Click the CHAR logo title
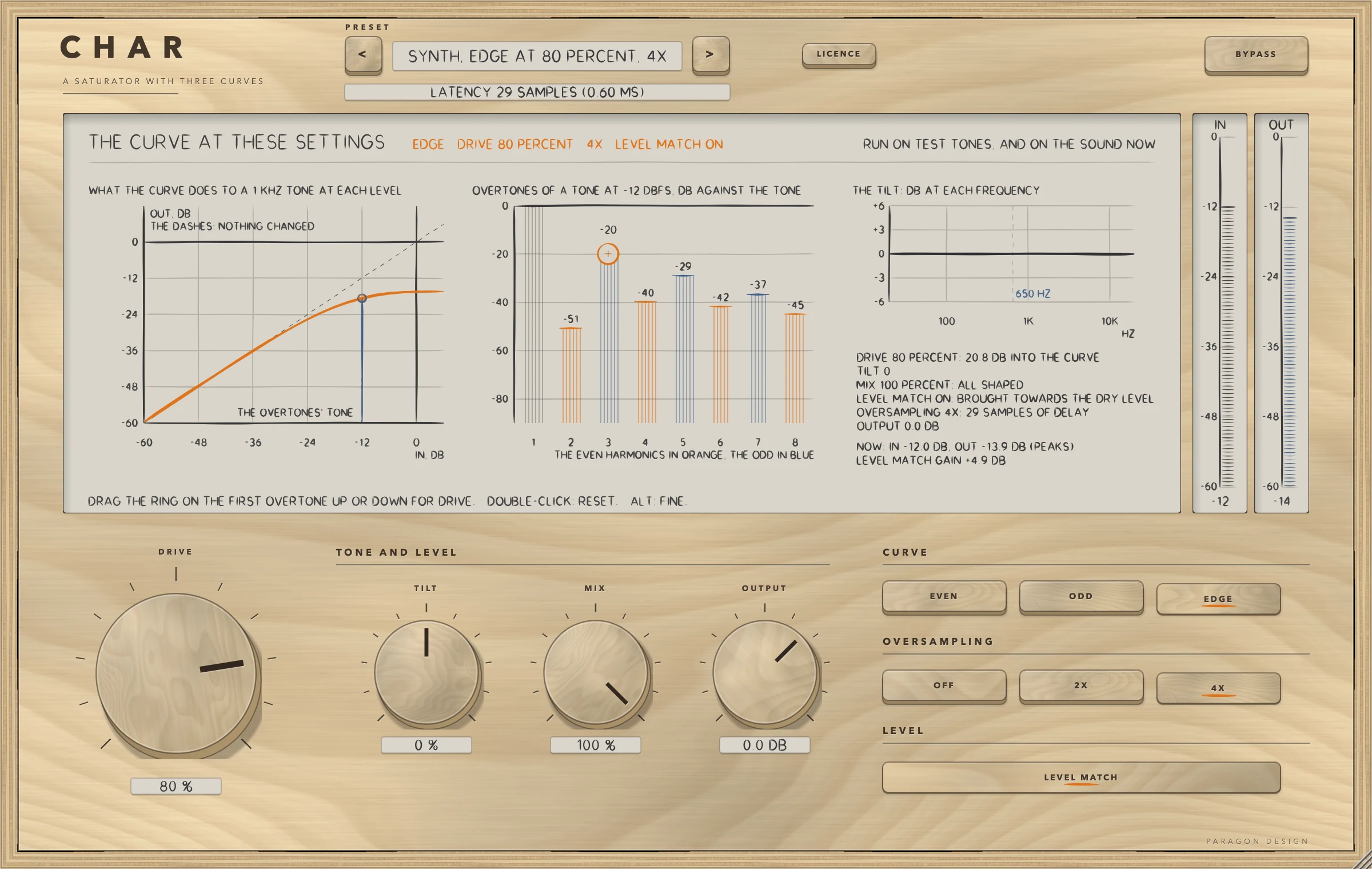The image size is (1372, 869). pyautogui.click(x=122, y=47)
